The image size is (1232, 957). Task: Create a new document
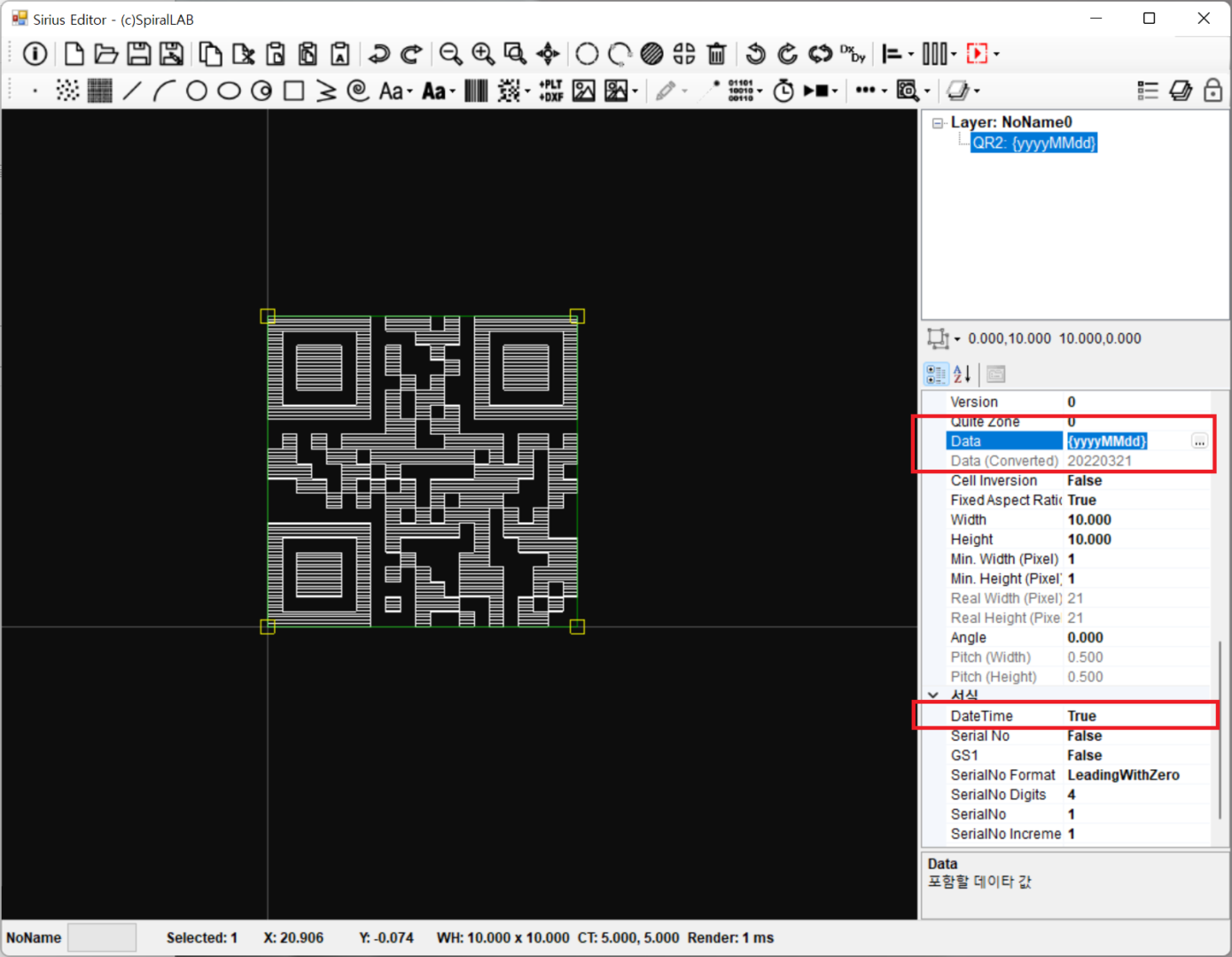tap(74, 54)
